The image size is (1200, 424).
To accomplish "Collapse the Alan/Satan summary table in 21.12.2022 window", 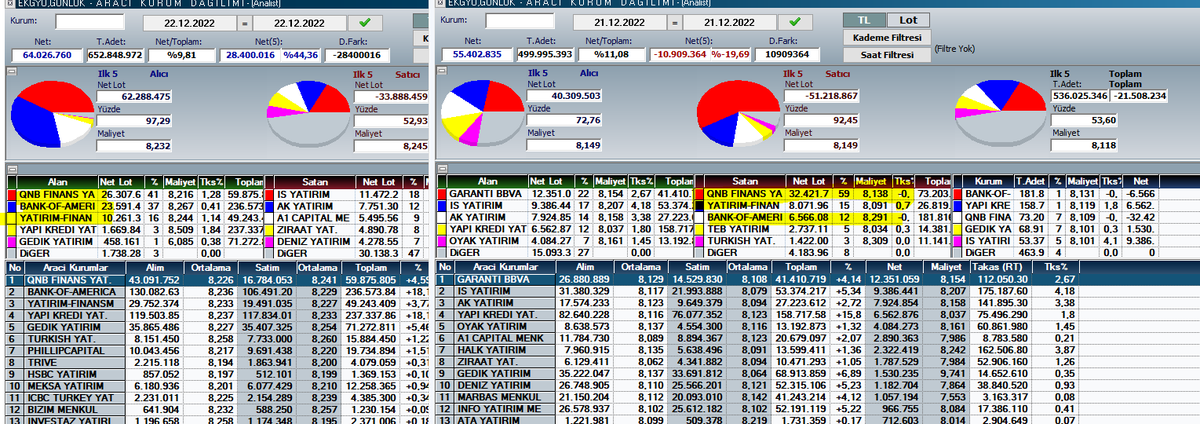I will tap(443, 170).
